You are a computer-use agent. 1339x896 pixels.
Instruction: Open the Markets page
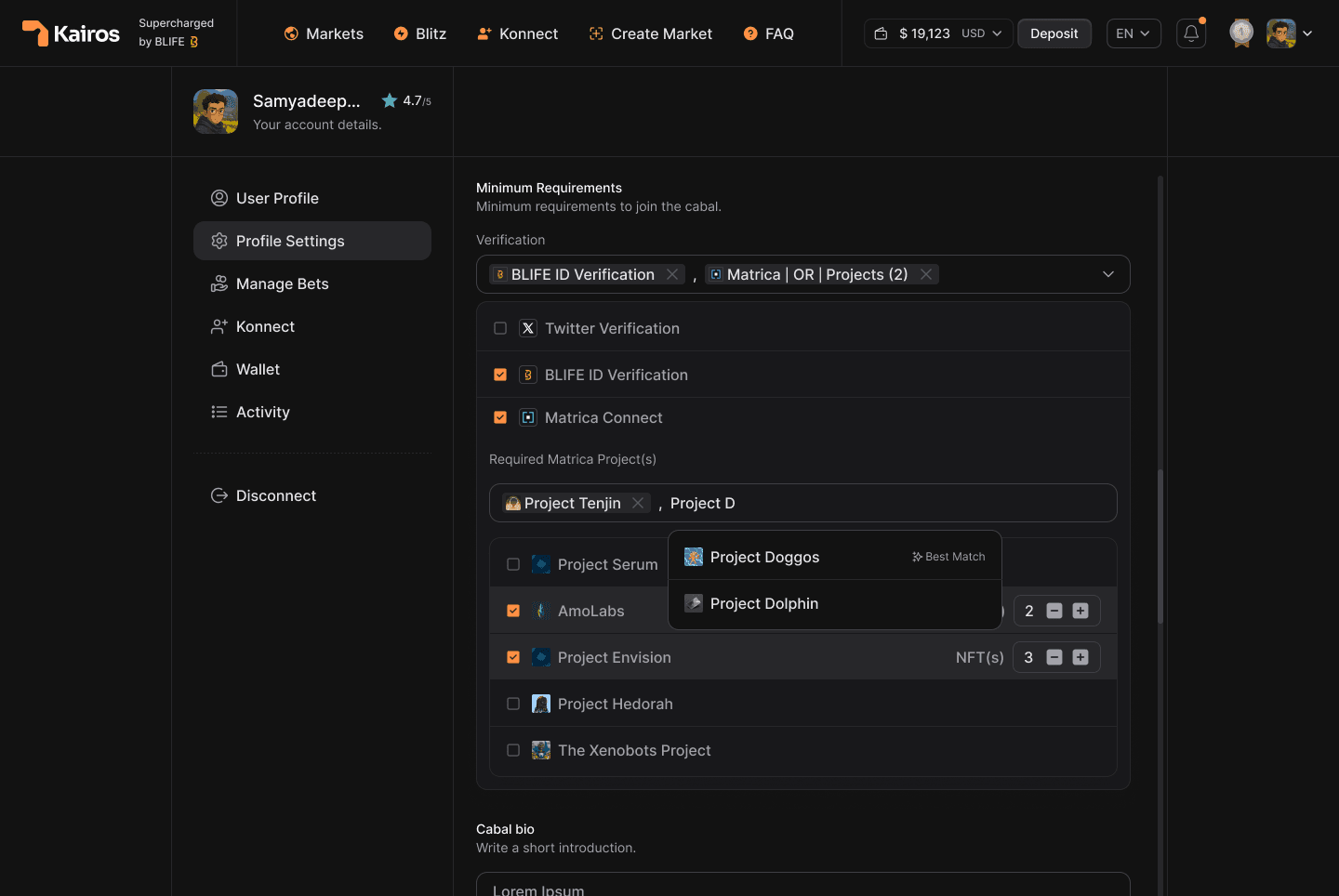324,33
